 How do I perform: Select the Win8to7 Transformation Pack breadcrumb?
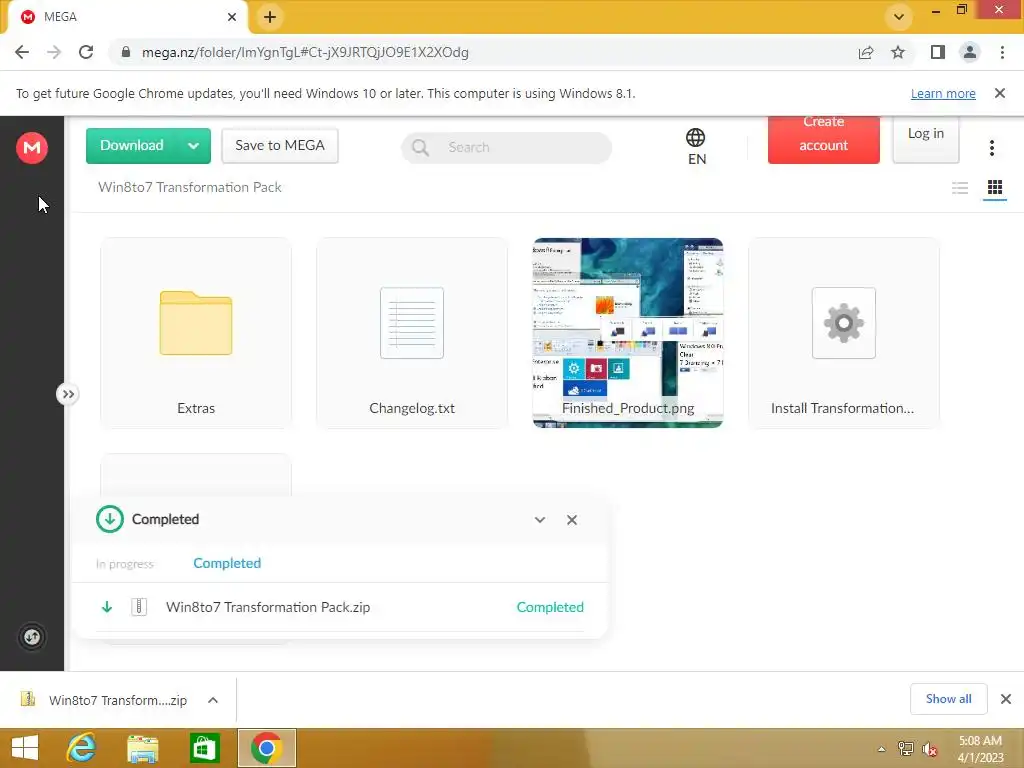(x=189, y=187)
